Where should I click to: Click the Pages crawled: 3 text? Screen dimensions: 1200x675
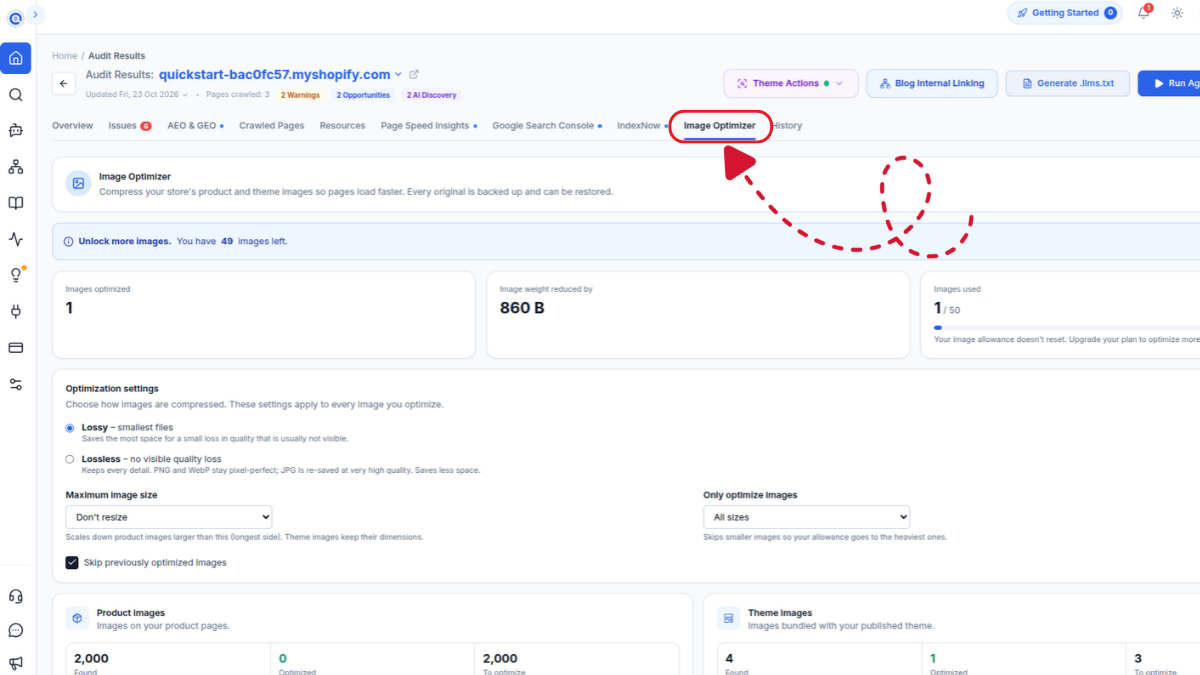(x=237, y=95)
